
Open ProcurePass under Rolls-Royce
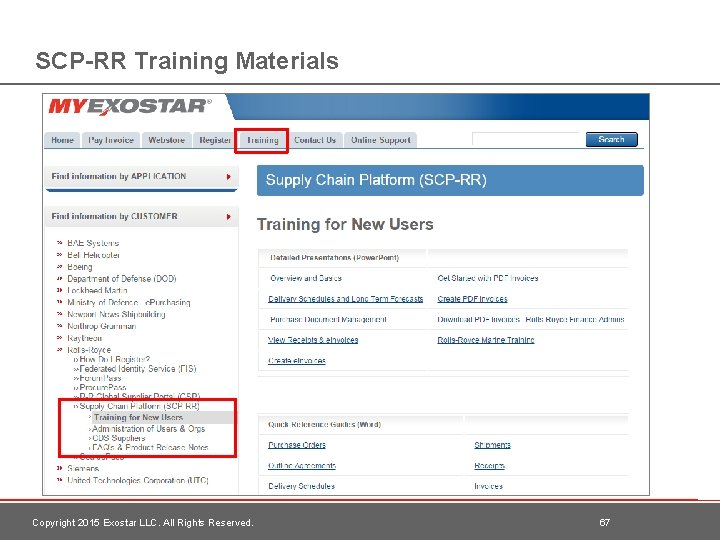click(102, 388)
